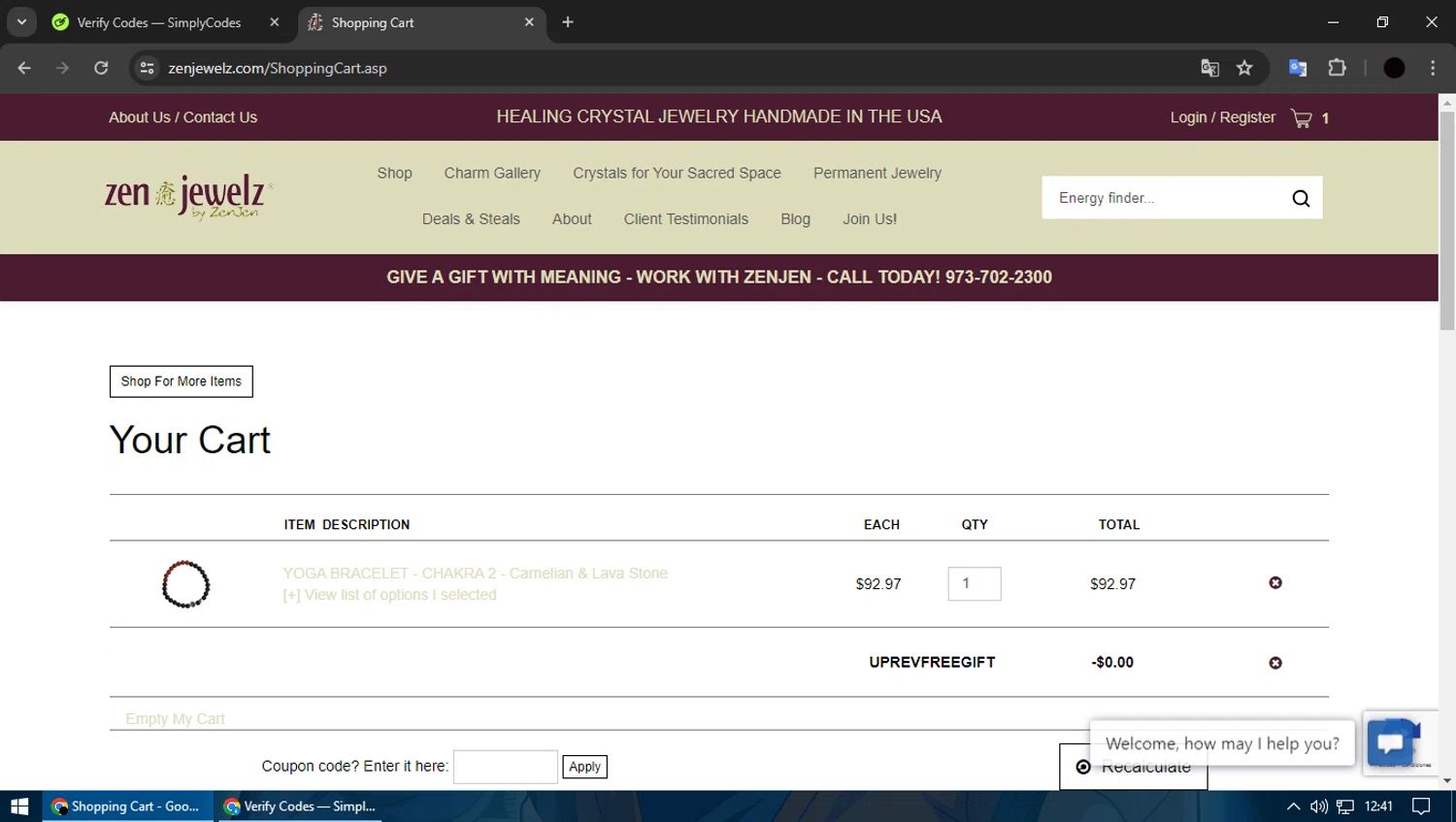Click the Give a Gift with Meaning banner
This screenshot has width=1456, height=822.
coord(719,278)
